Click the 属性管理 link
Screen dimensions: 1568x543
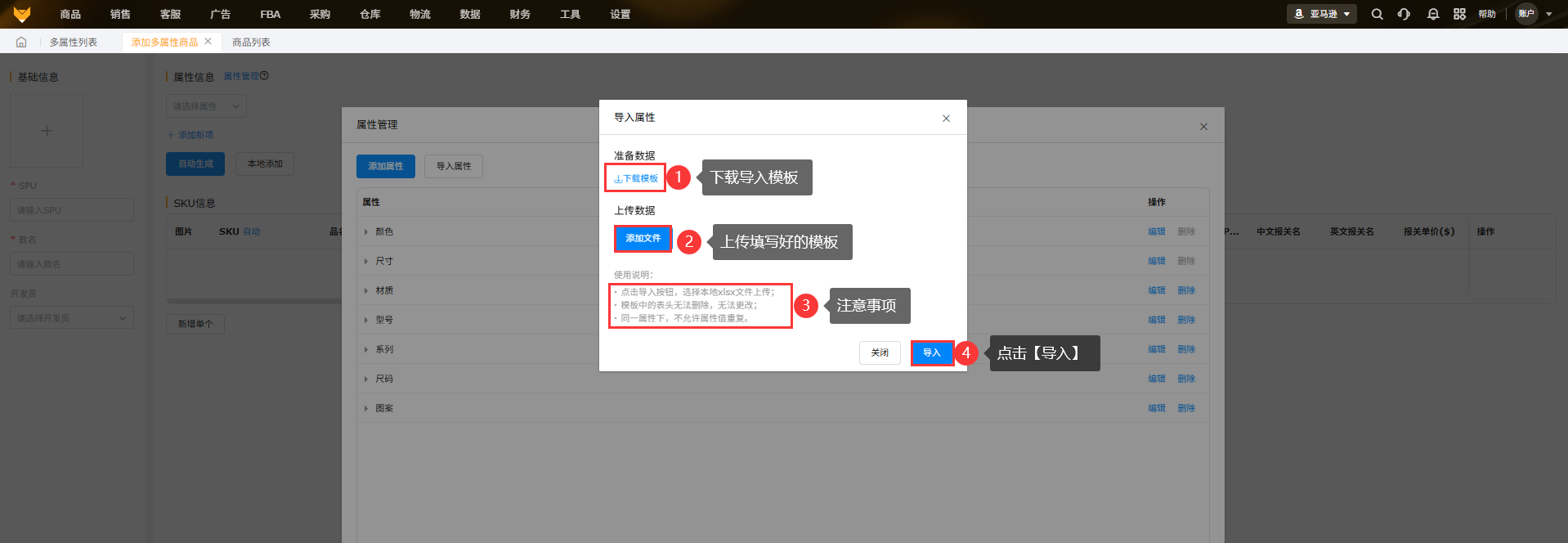tap(241, 76)
